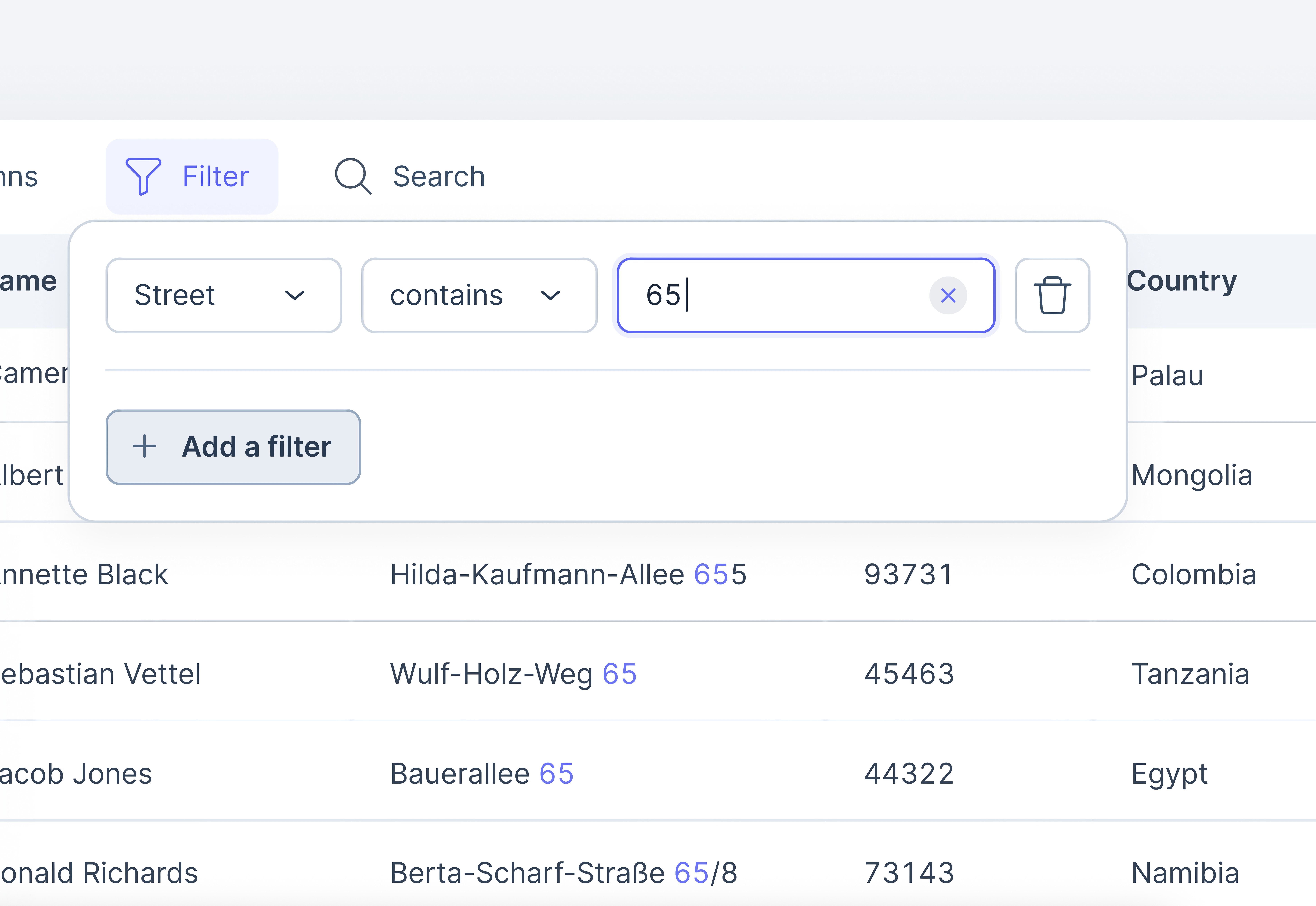The height and width of the screenshot is (906, 1316).
Task: Click the Bauerallee 65 address cell
Action: click(x=481, y=773)
